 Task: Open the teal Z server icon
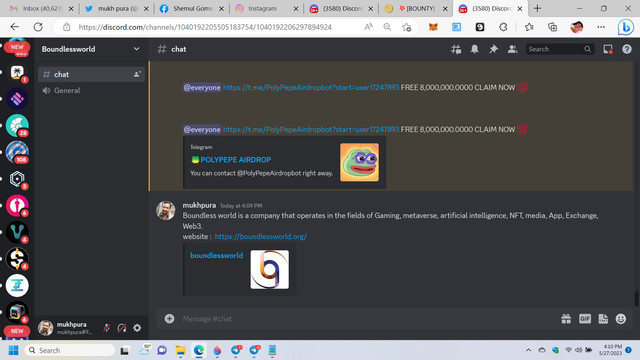pos(17,285)
